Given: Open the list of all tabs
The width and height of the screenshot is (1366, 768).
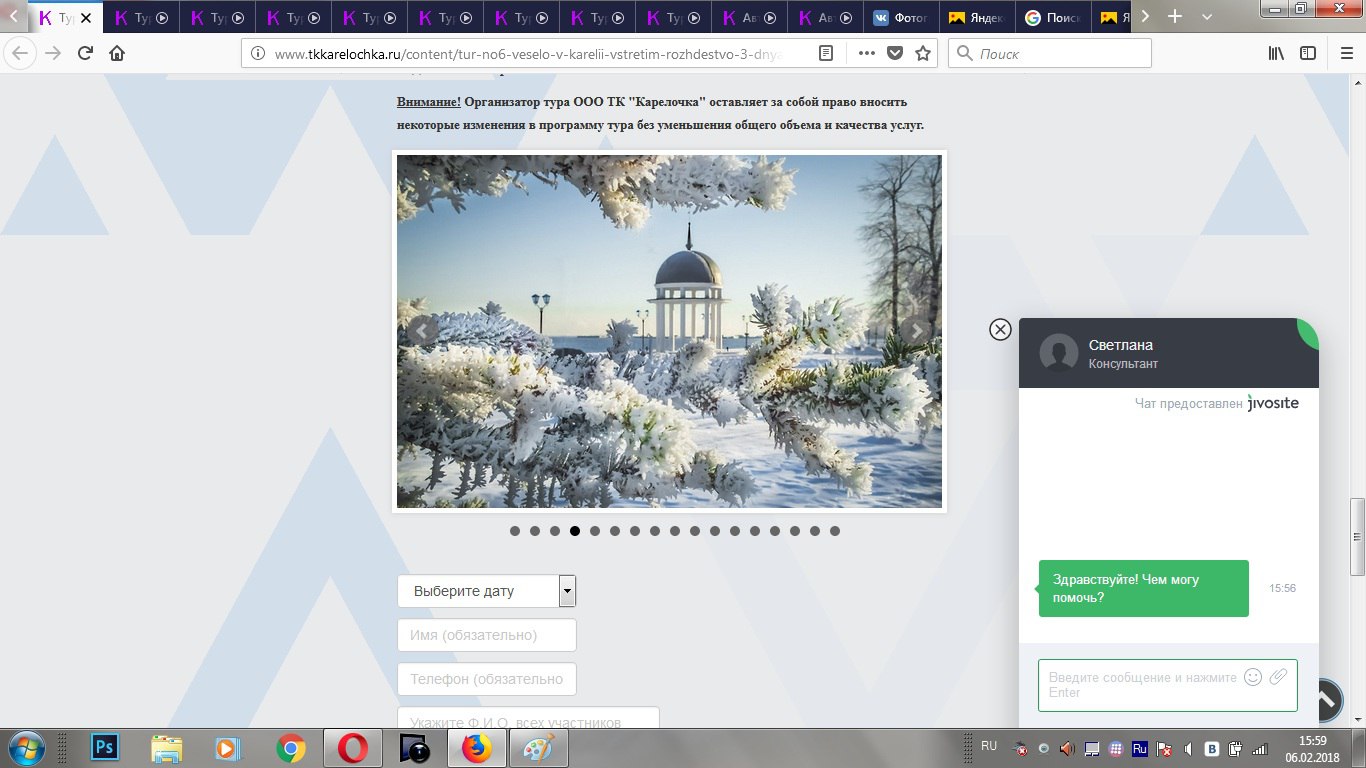Looking at the screenshot, I should 1206,17.
